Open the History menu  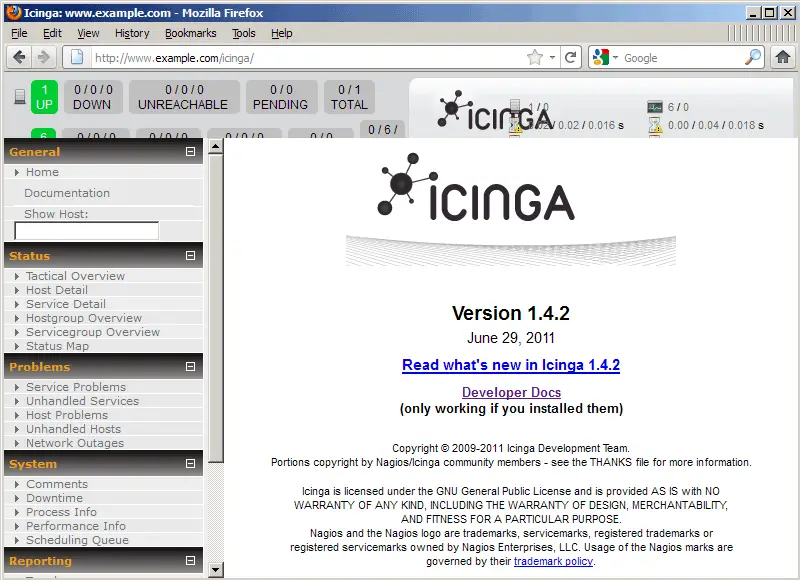pos(132,33)
